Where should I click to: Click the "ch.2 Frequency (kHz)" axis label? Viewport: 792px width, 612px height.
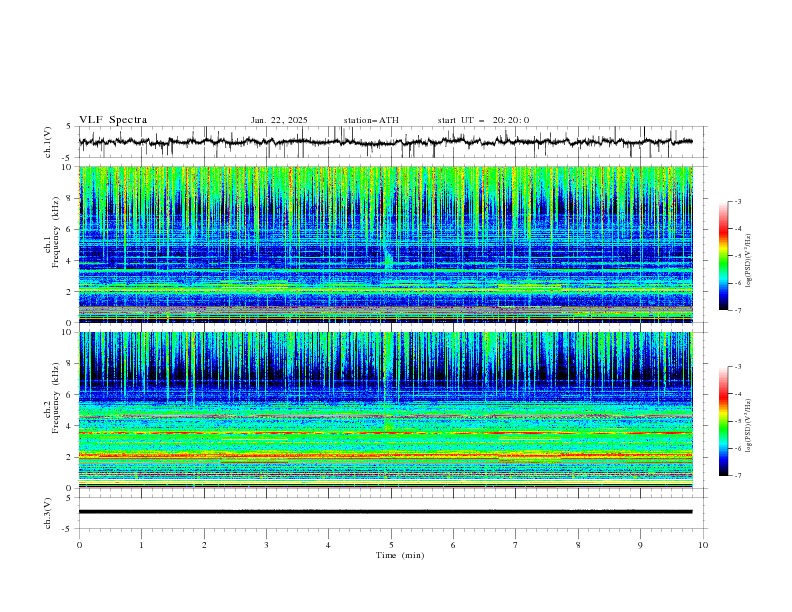click(52, 397)
